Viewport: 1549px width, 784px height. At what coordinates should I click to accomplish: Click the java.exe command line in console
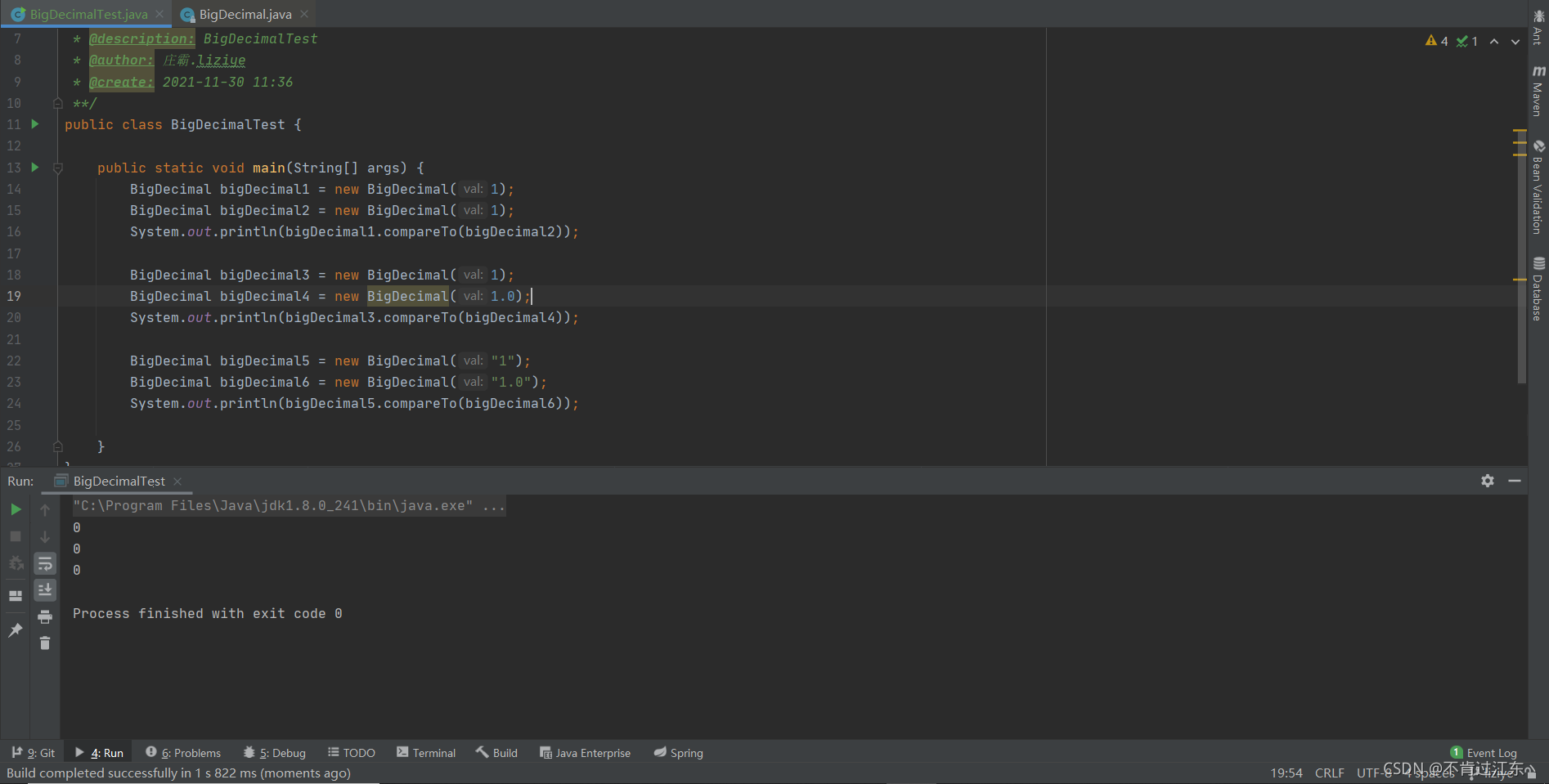pos(289,506)
